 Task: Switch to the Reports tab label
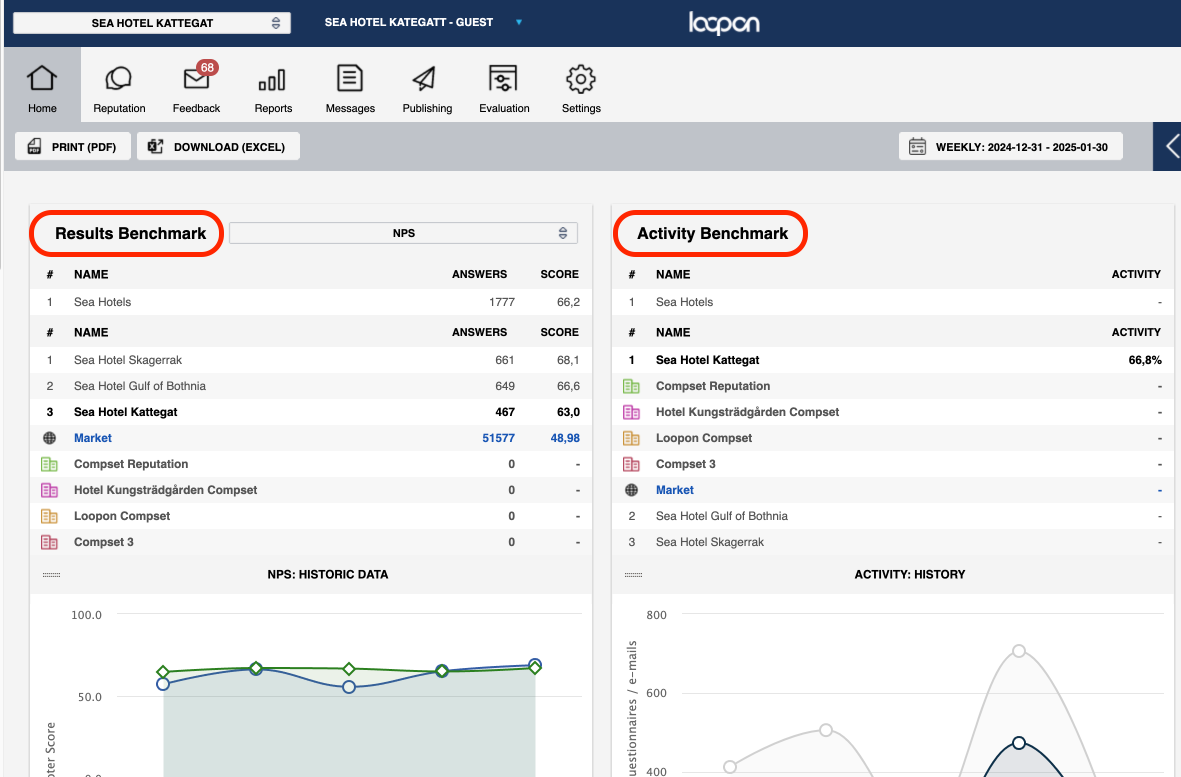pos(273,108)
